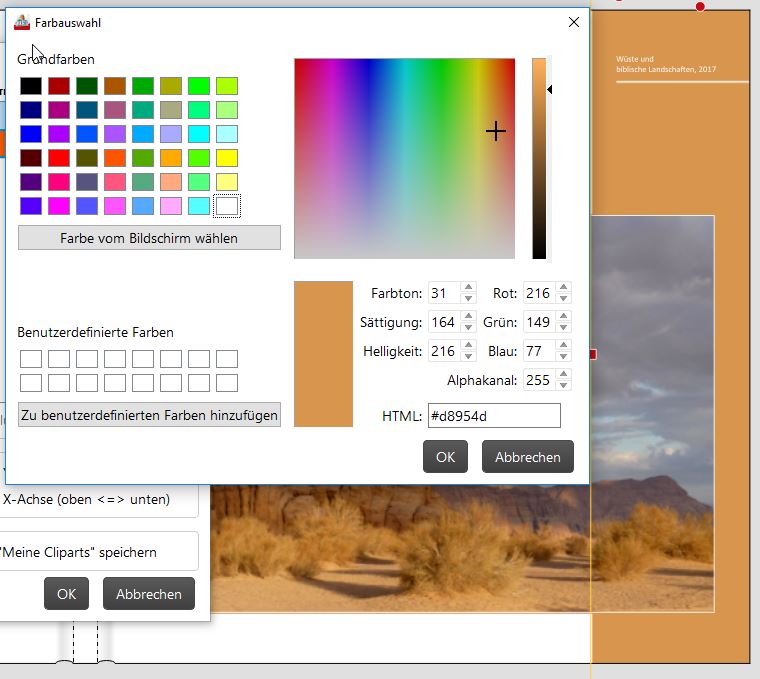Close the Farbauswahl dialog with X
This screenshot has width=760, height=679.
(574, 22)
